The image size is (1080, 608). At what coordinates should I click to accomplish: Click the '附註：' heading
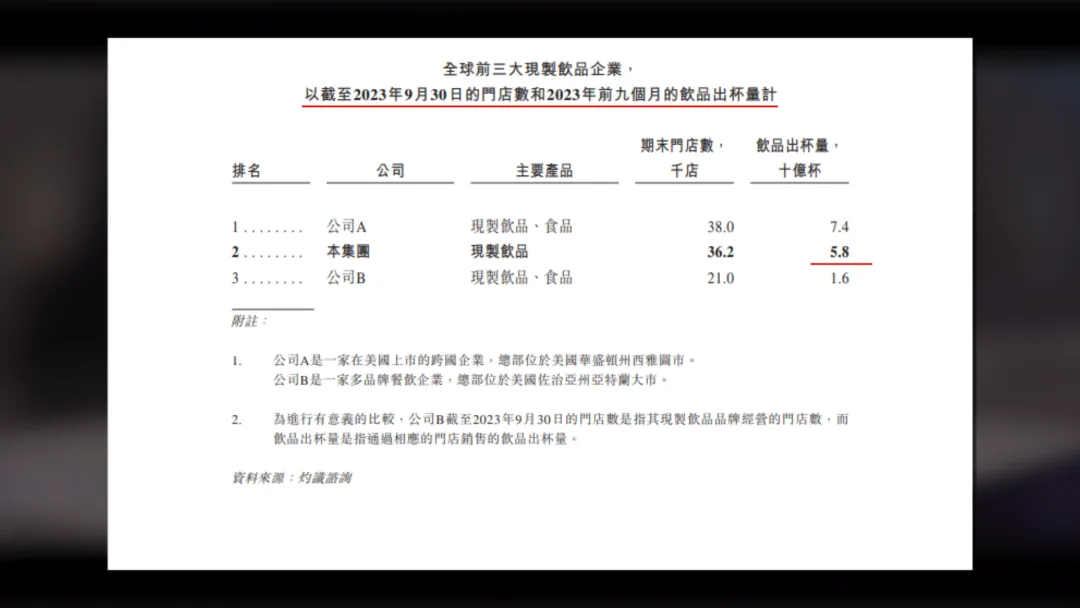249,321
